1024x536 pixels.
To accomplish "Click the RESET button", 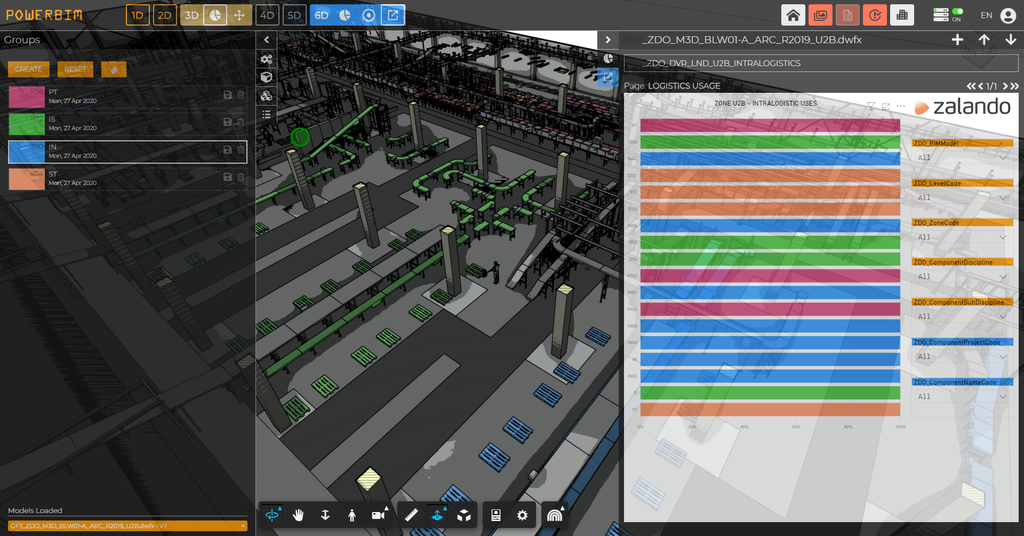I will (x=75, y=69).
